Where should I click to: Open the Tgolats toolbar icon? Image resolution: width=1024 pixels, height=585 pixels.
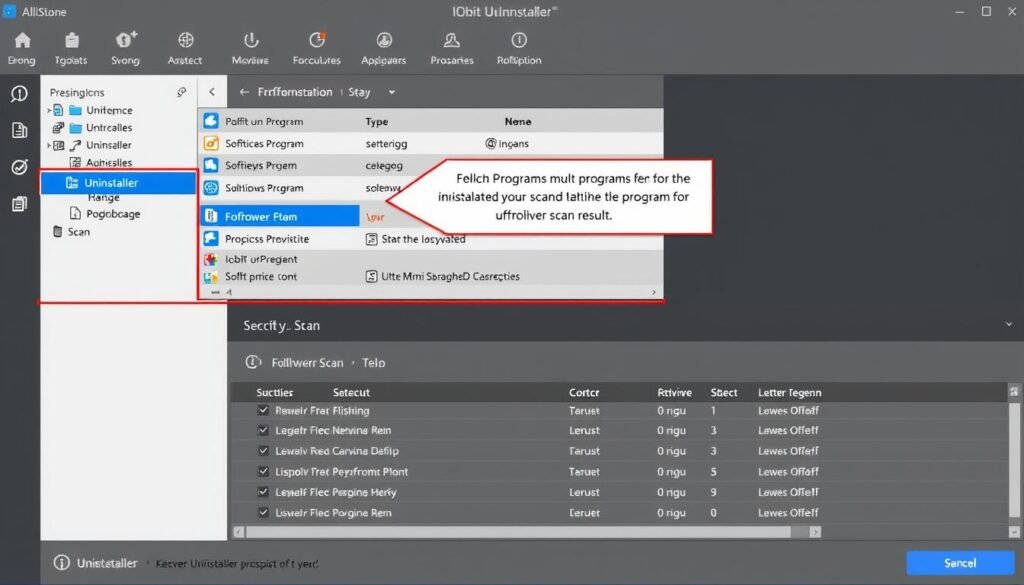pyautogui.click(x=71, y=48)
